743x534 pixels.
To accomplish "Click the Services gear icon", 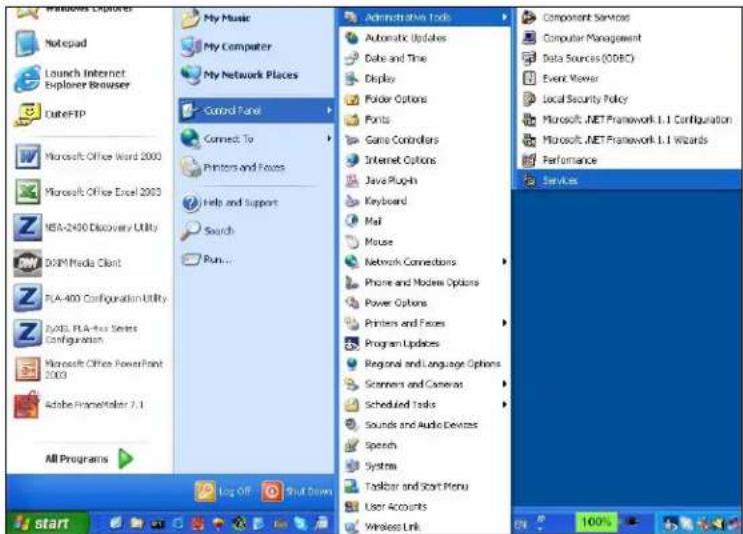I will coord(529,181).
